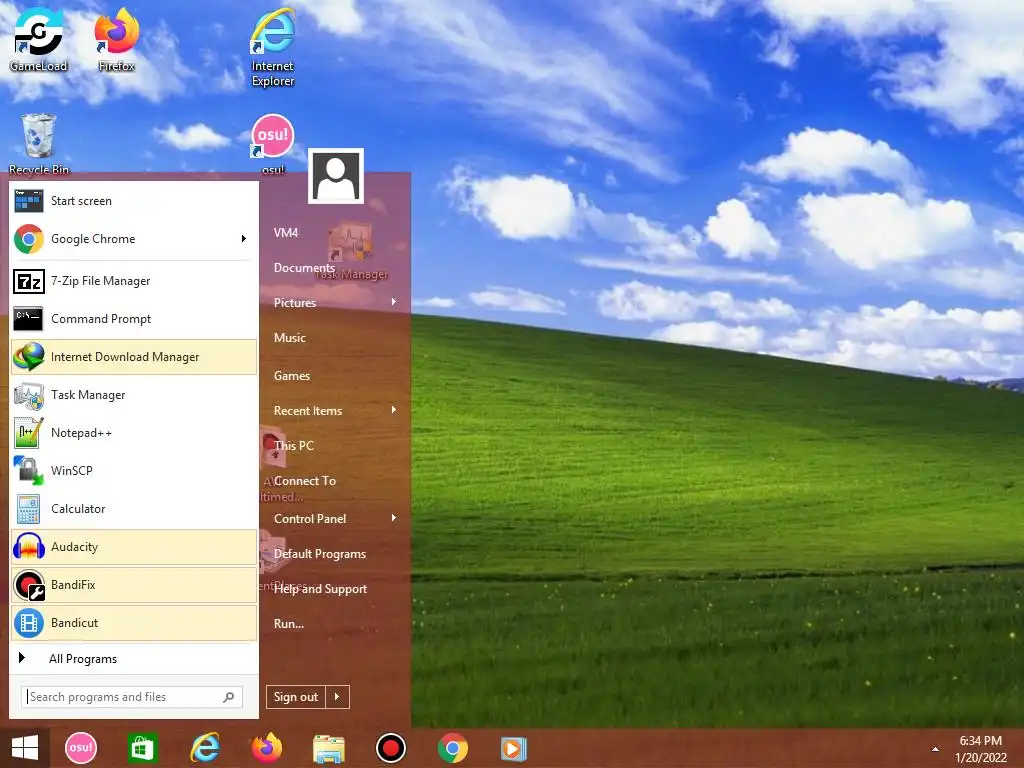Viewport: 1024px width, 768px height.
Task: Open the Run... dialog
Action: click(289, 624)
